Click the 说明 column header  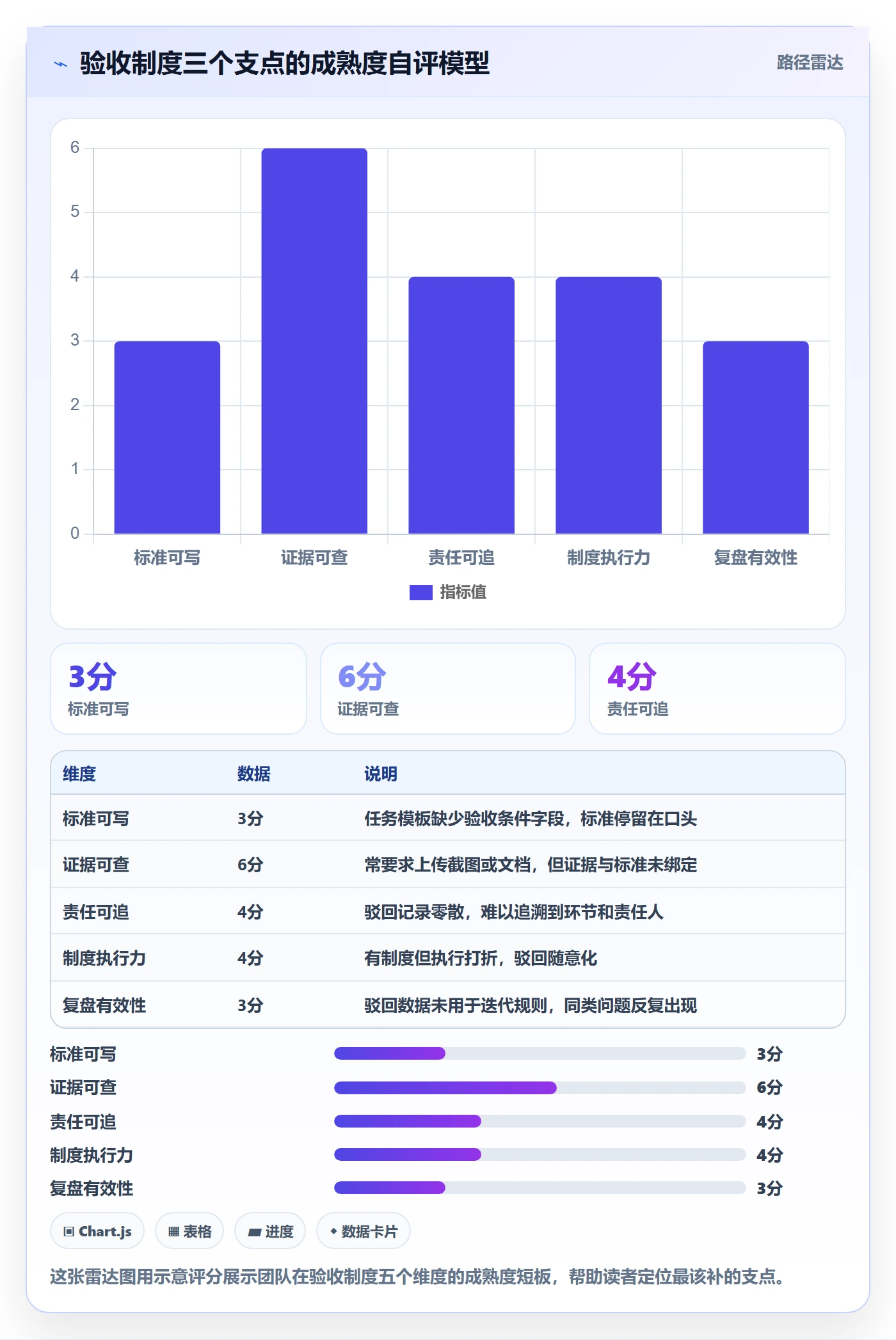tap(381, 774)
